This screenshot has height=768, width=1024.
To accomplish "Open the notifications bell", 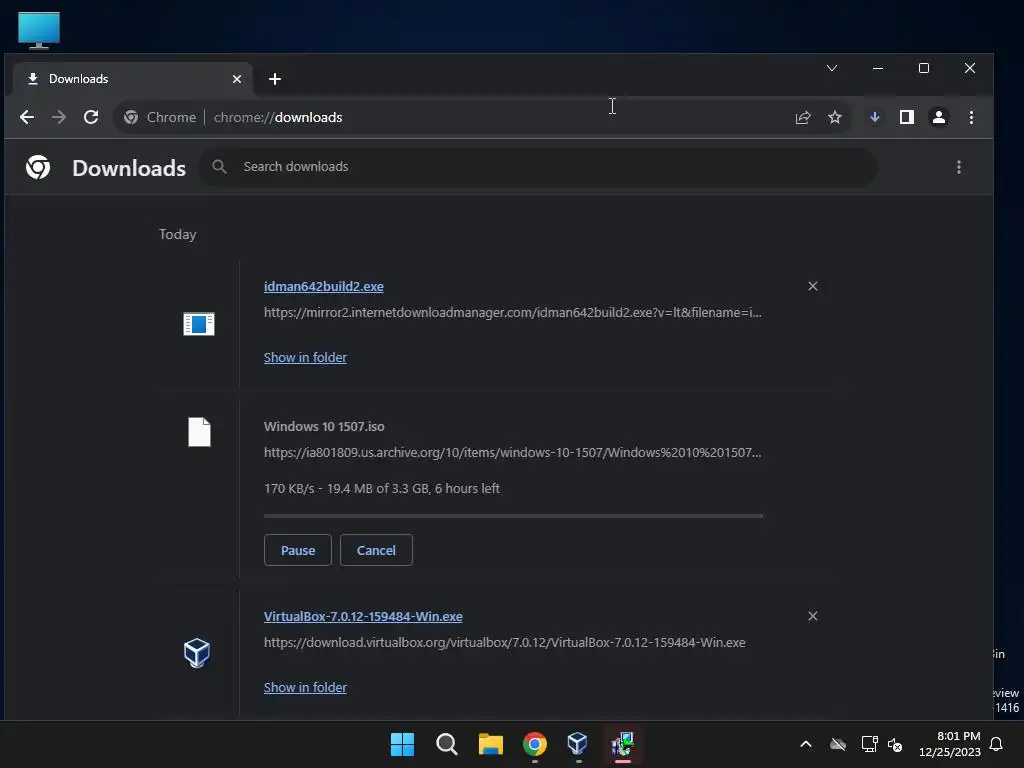I will coord(996,744).
